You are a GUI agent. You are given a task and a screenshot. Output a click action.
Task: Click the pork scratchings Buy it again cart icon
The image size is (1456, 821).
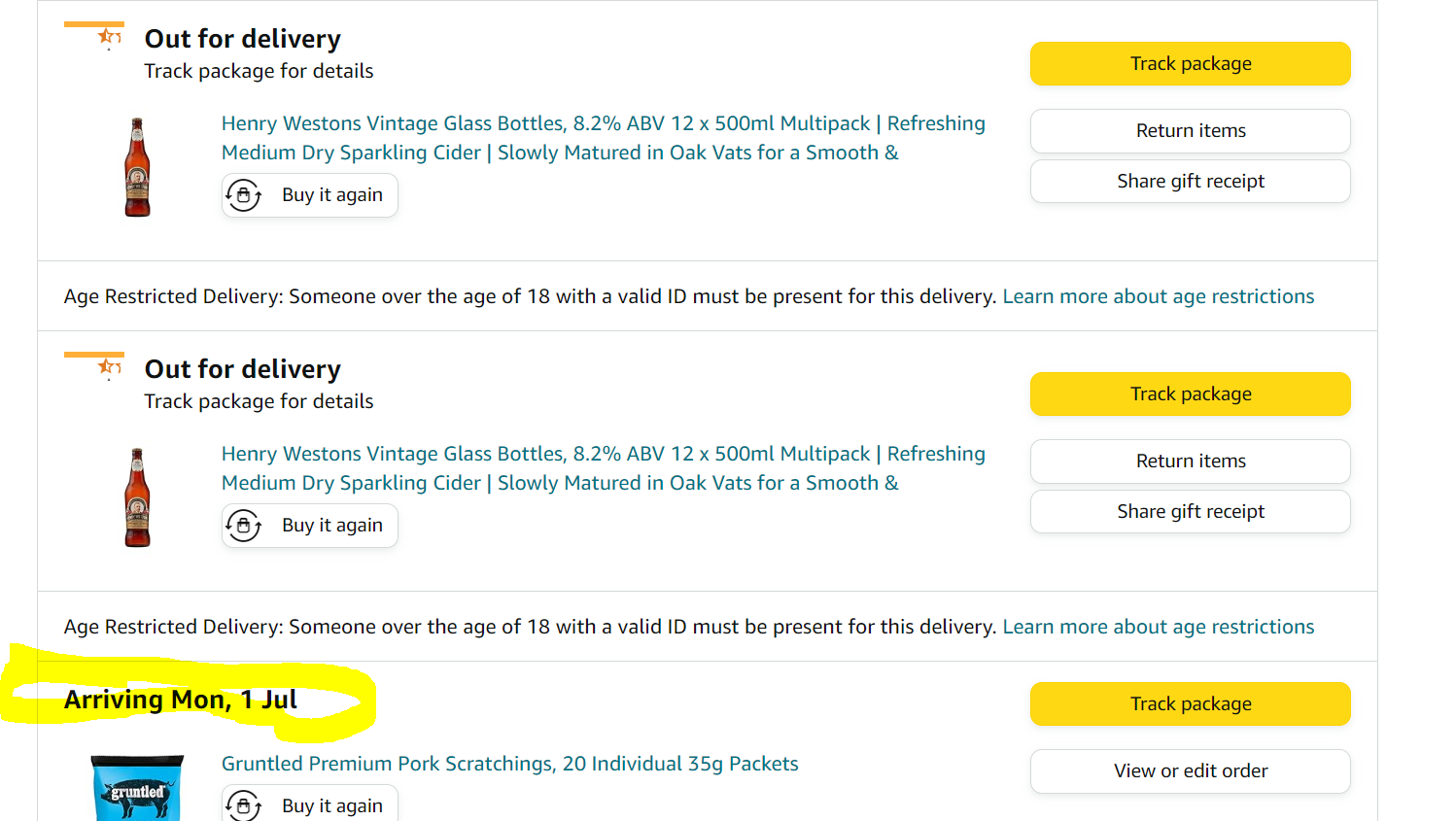tap(244, 805)
